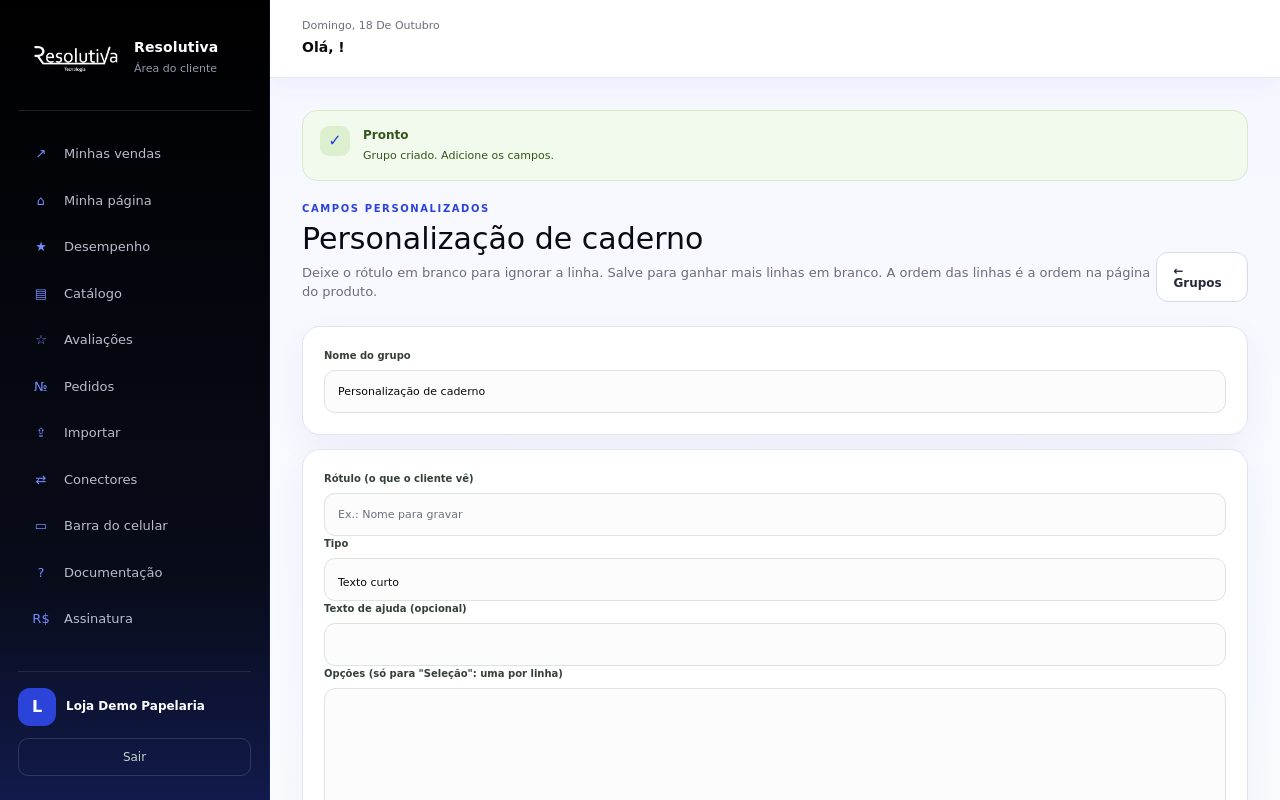Open Barra do celular settings
Image resolution: width=1280 pixels, height=800 pixels.
point(134,526)
